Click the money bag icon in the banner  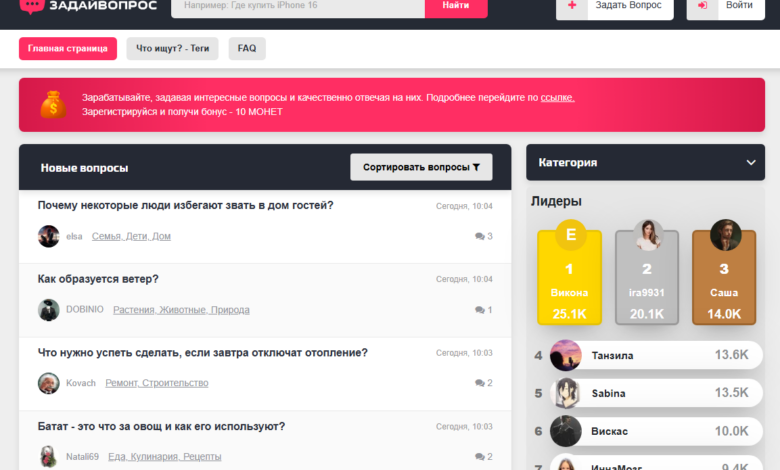point(53,104)
